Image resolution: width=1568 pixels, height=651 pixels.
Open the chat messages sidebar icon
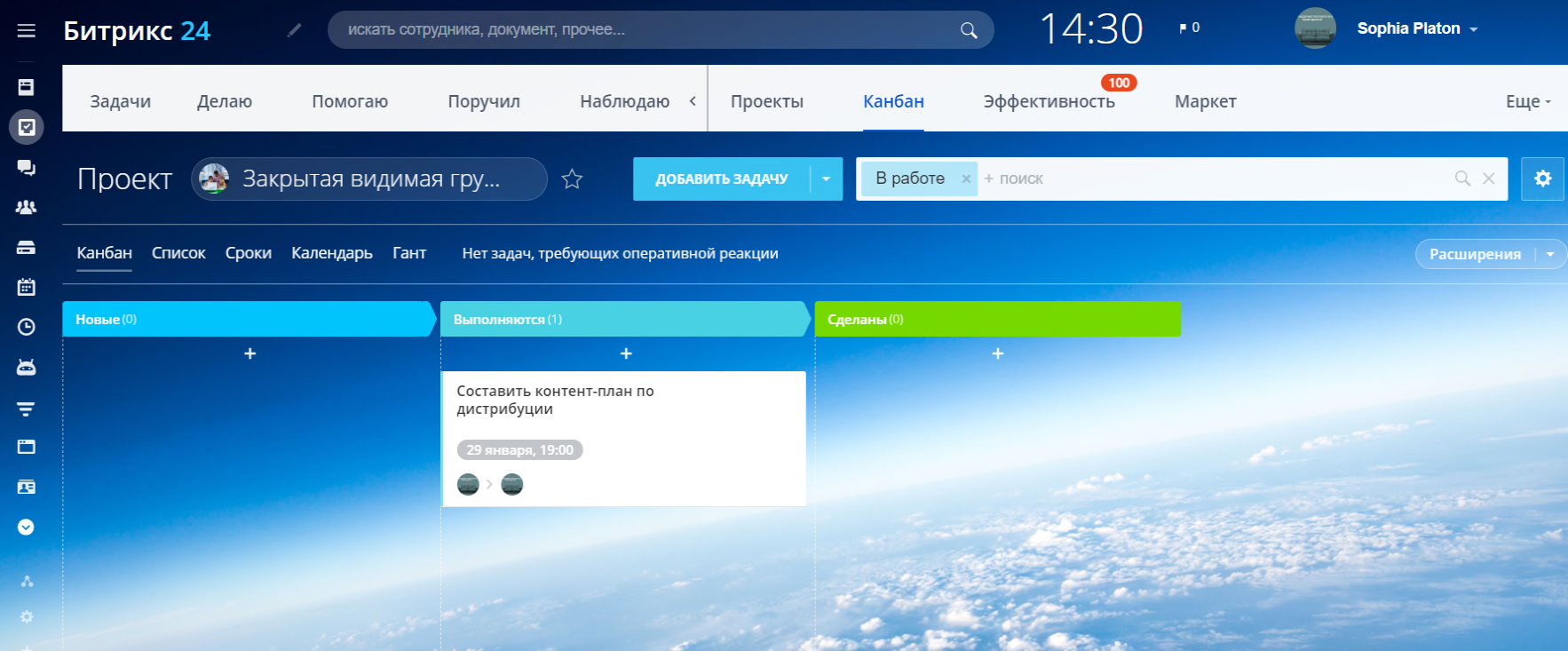(27, 168)
